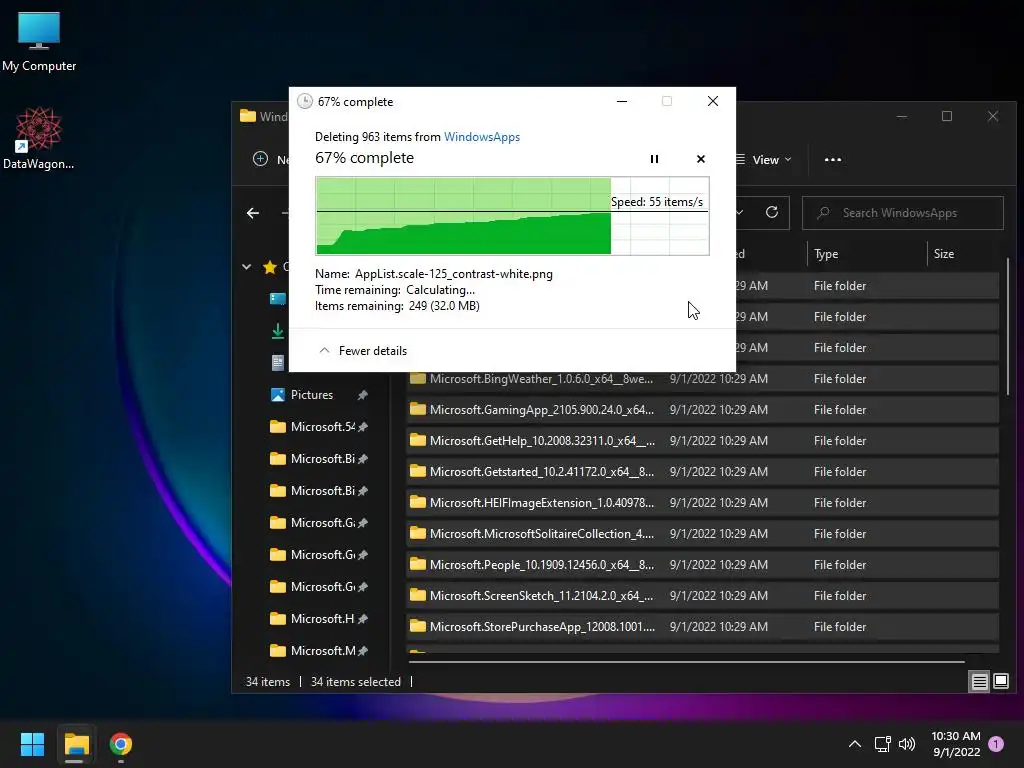Collapse the Quick access tree node
Image resolution: width=1024 pixels, height=768 pixels.
coord(246,266)
